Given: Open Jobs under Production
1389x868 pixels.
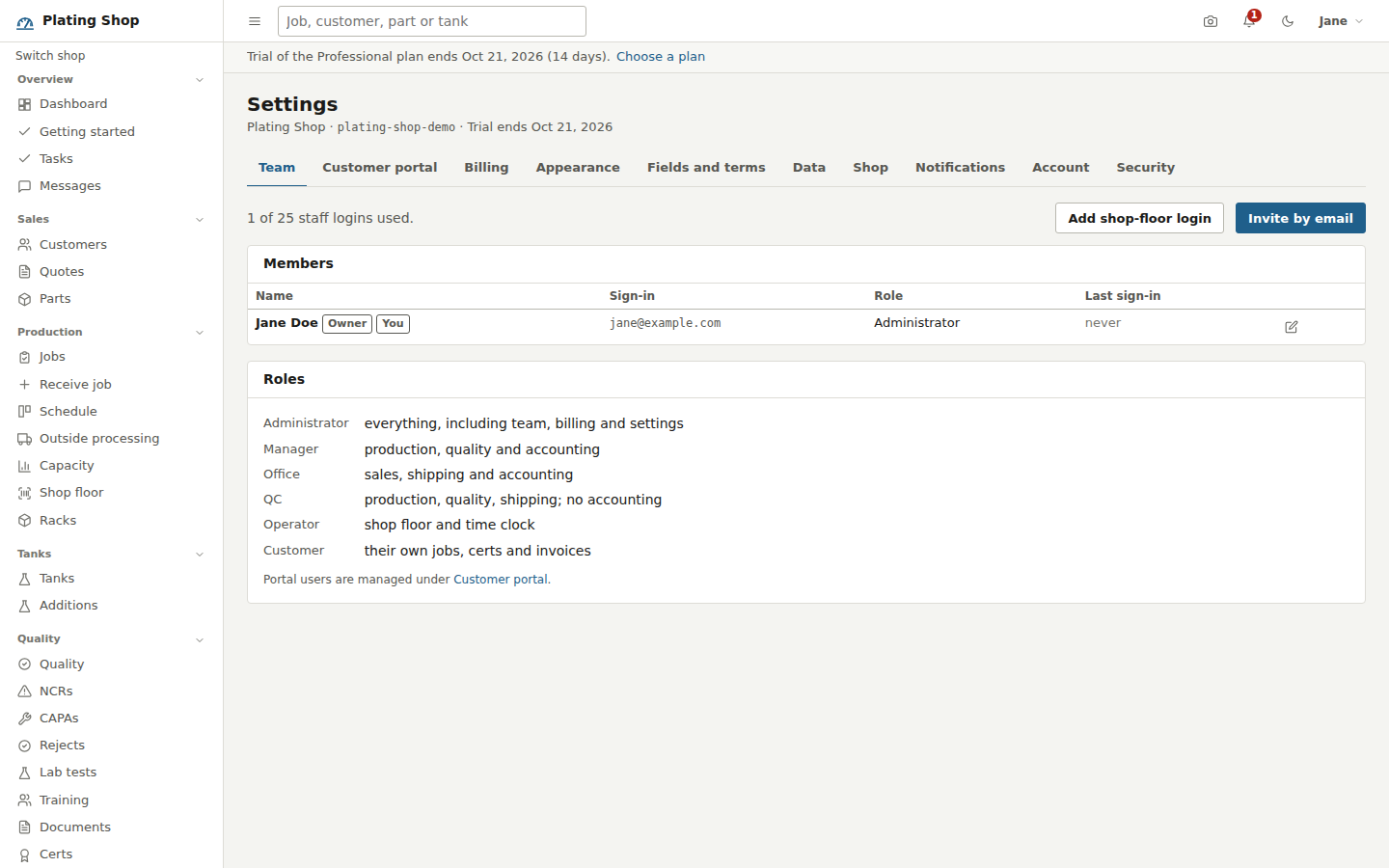Looking at the screenshot, I should point(112,357).
